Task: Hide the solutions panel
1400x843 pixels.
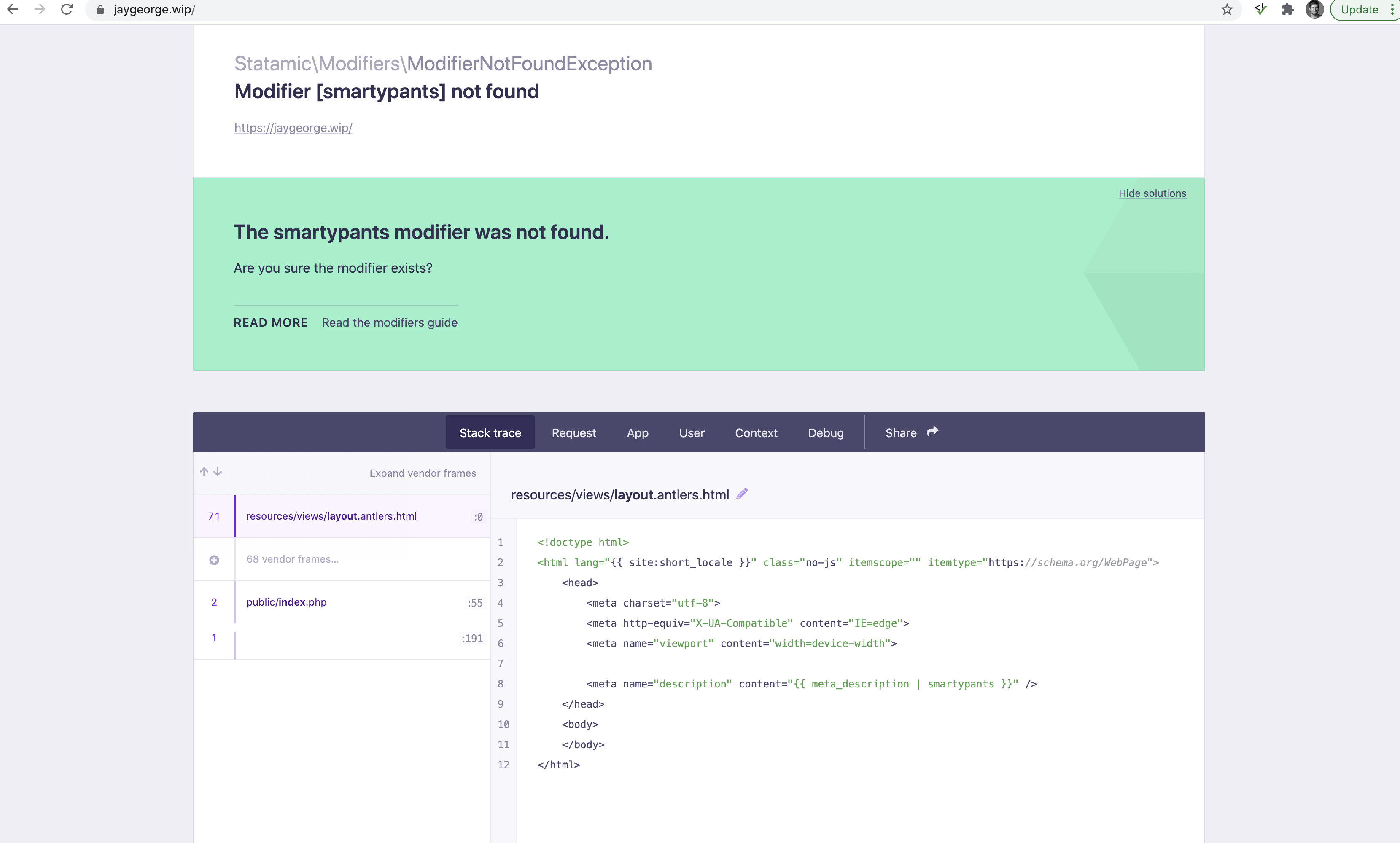Action: click(1152, 193)
